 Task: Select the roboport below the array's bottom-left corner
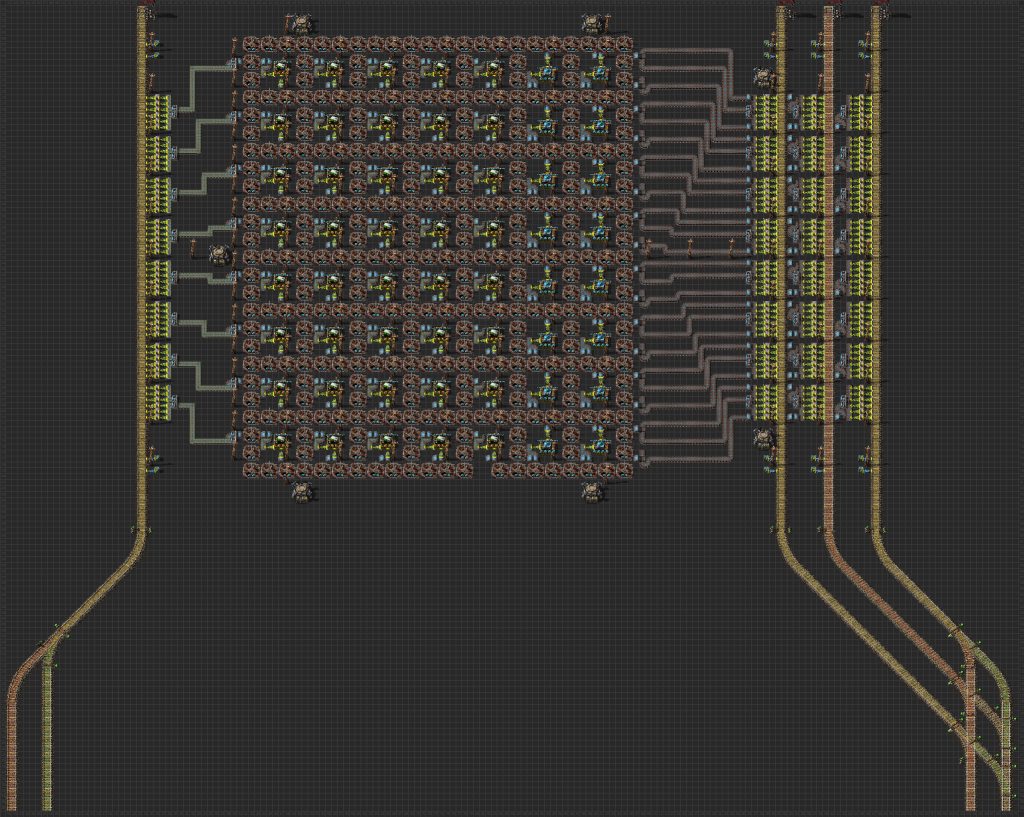301,492
